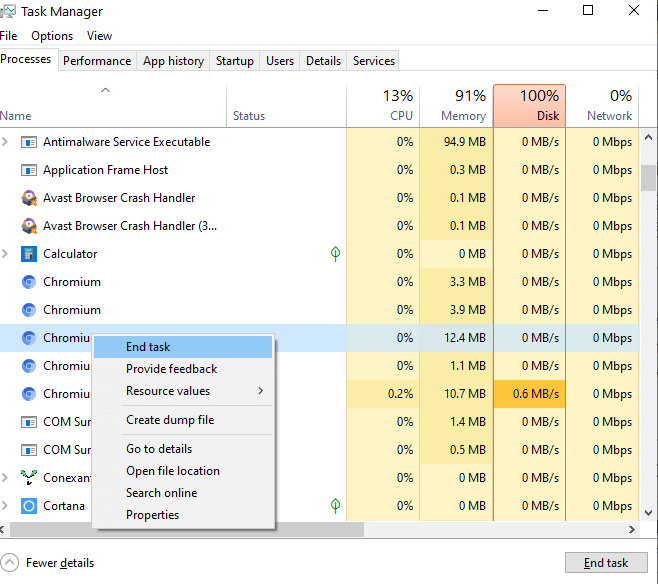This screenshot has width=658, height=584.
Task: Click the vertical scrollbar thumb
Action: click(x=649, y=178)
